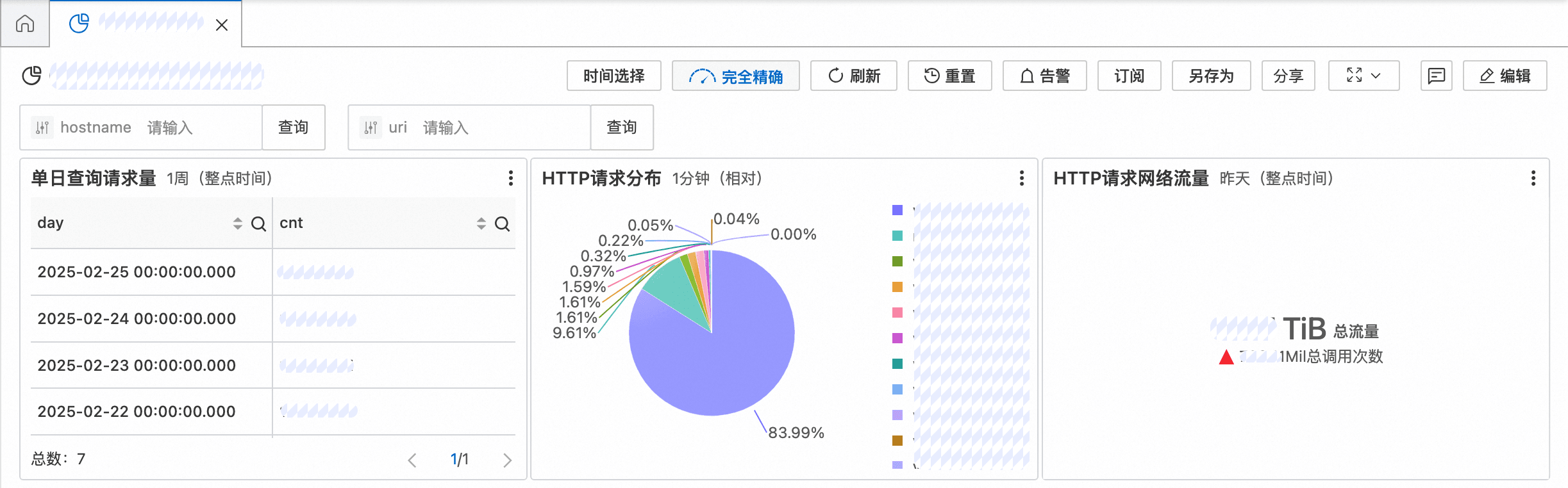Viewport: 1568px width, 488px height.
Task: Click the 编辑 edit button
Action: pyautogui.click(x=1505, y=76)
